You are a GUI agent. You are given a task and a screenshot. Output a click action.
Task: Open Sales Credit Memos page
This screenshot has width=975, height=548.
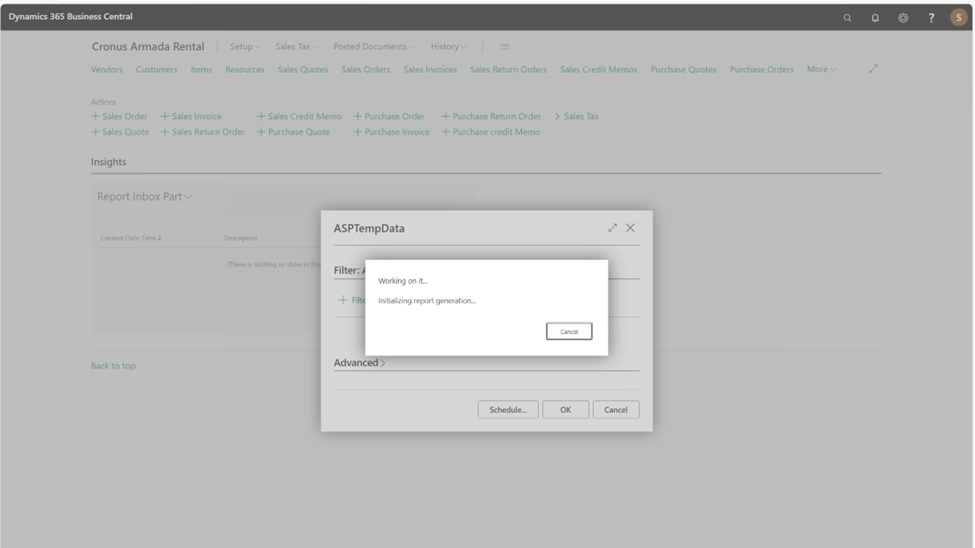(x=598, y=70)
